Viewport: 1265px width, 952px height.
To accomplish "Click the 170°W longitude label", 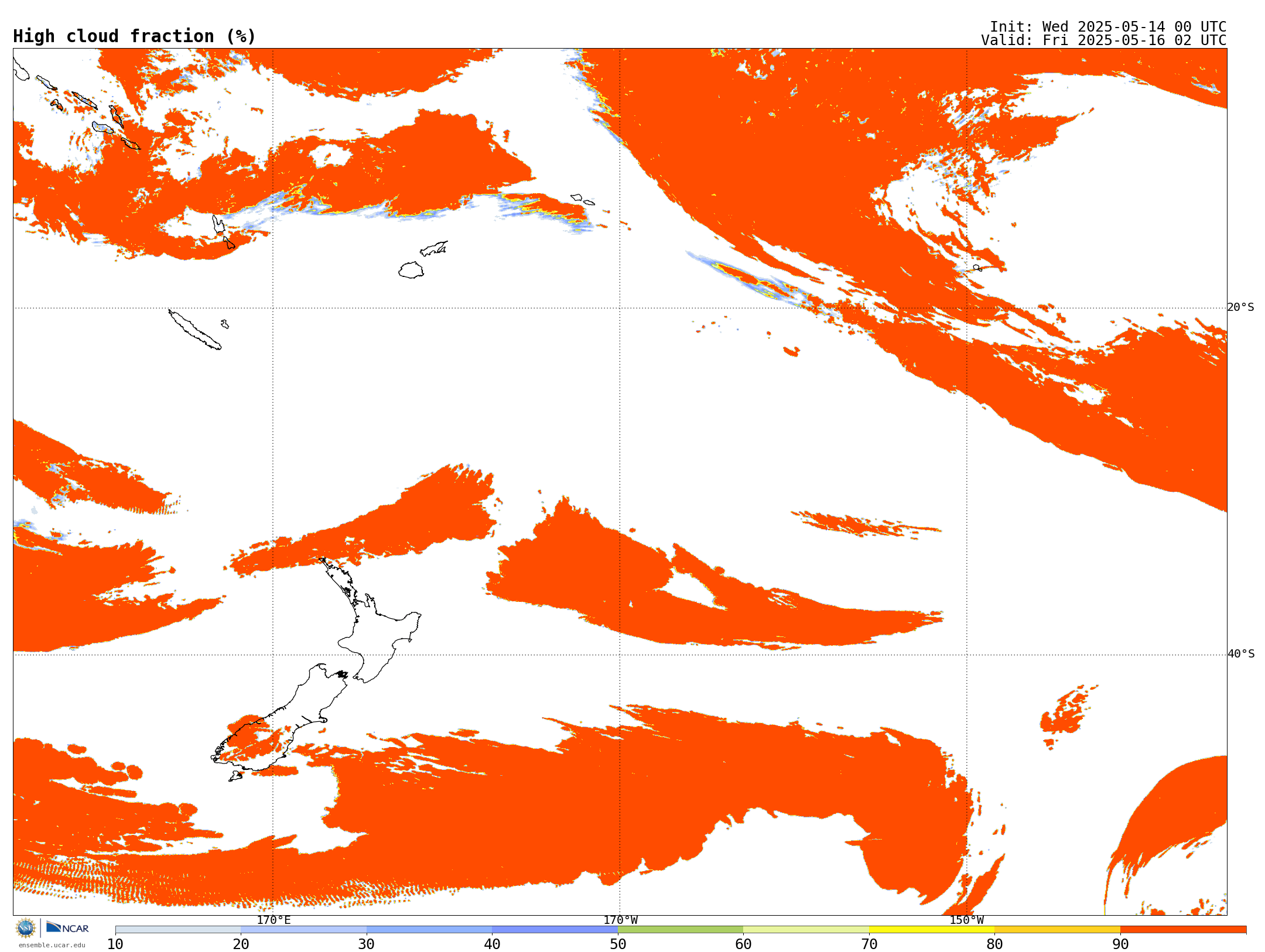I will tap(621, 920).
